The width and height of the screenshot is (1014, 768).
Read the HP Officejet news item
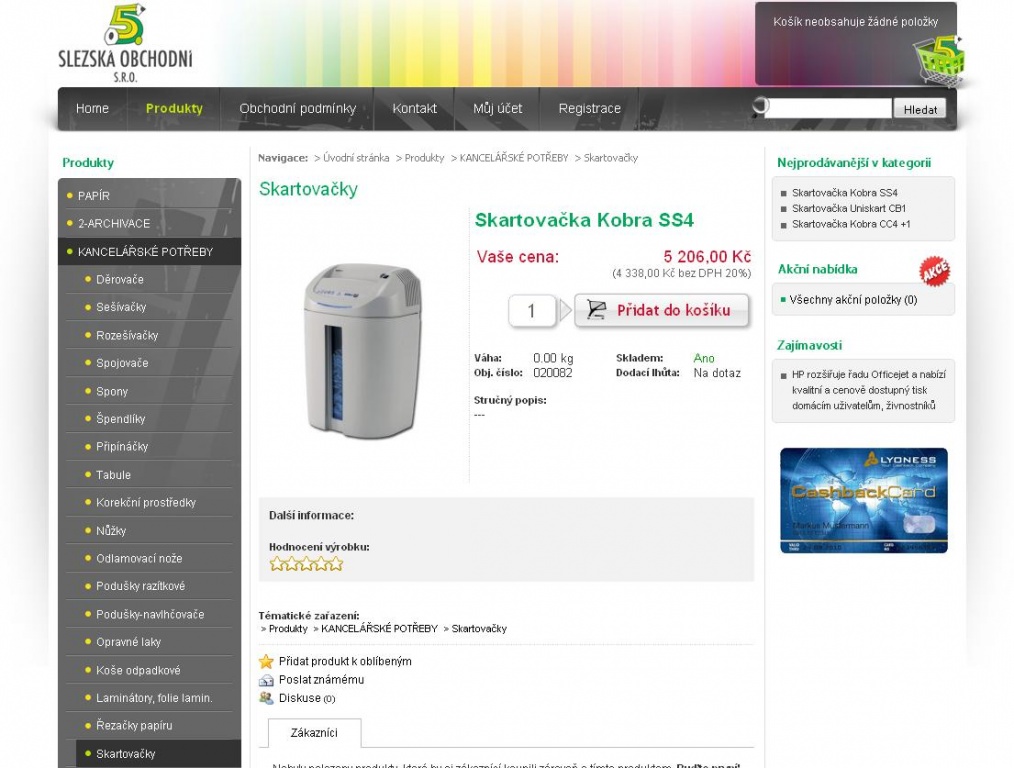click(x=868, y=390)
